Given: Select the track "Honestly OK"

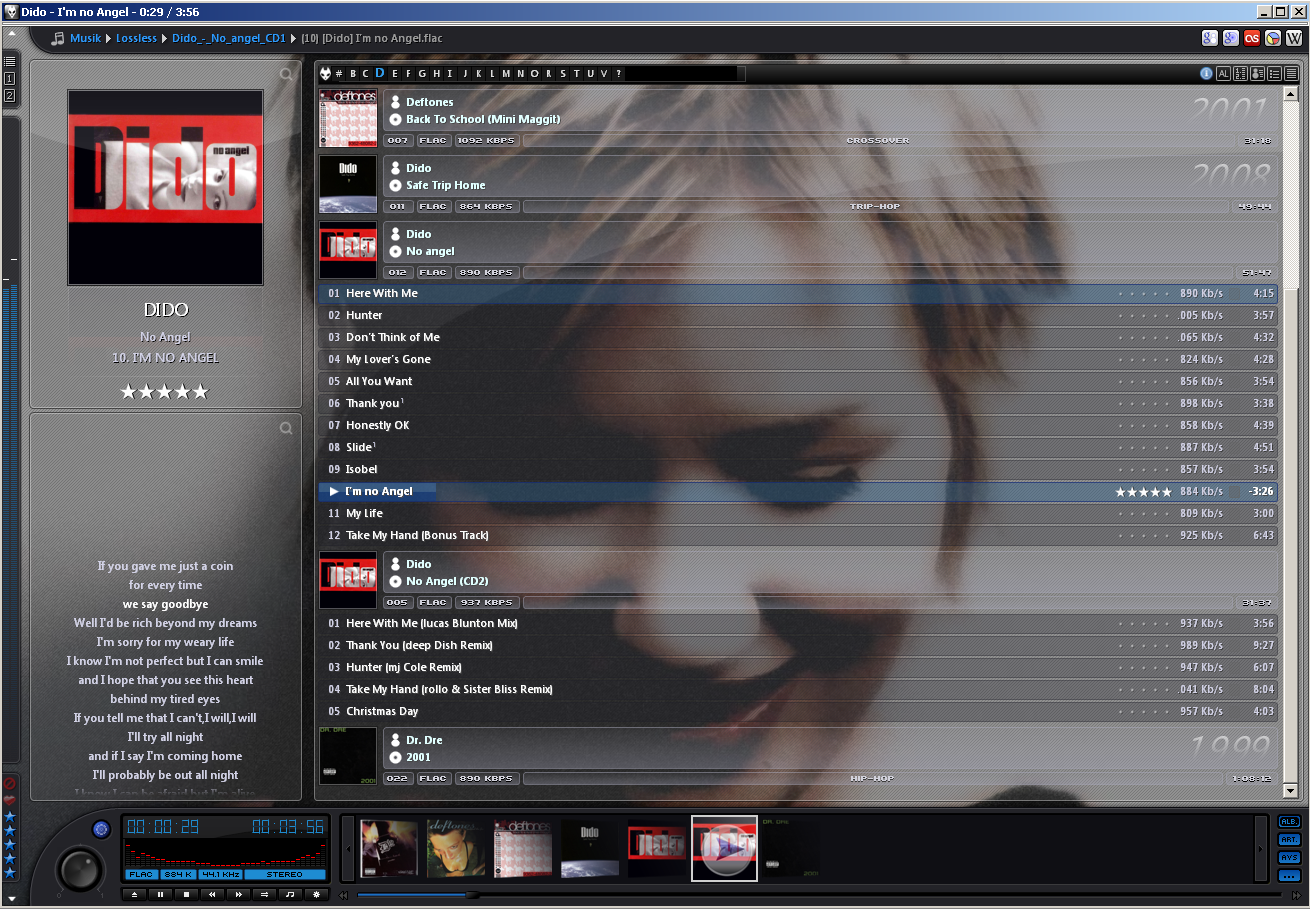Looking at the screenshot, I should click(798, 425).
